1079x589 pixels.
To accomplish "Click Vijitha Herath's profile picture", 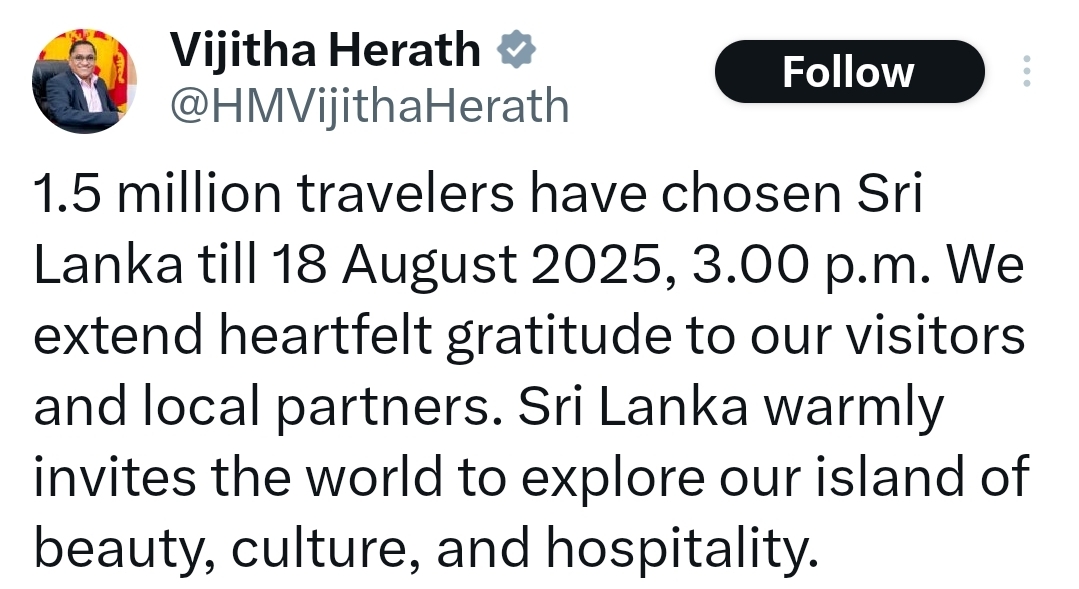I will point(84,82).
